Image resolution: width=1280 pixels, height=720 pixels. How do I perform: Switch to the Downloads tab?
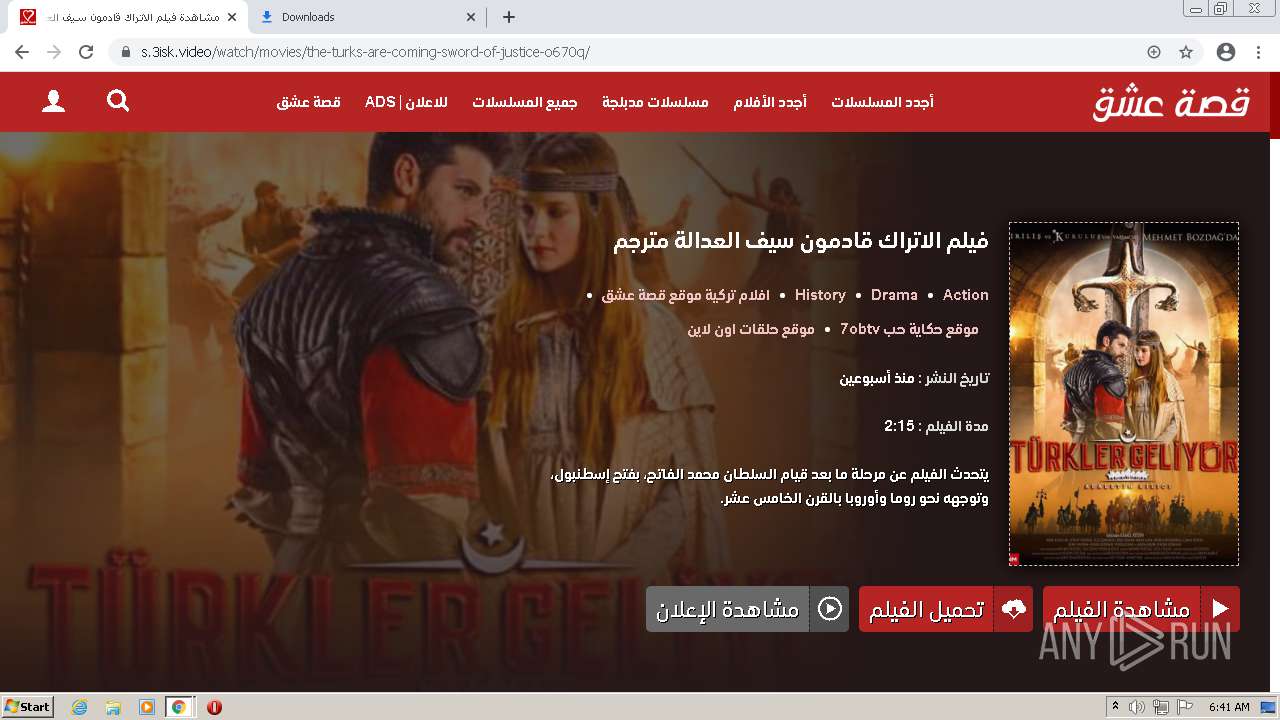pyautogui.click(x=367, y=17)
